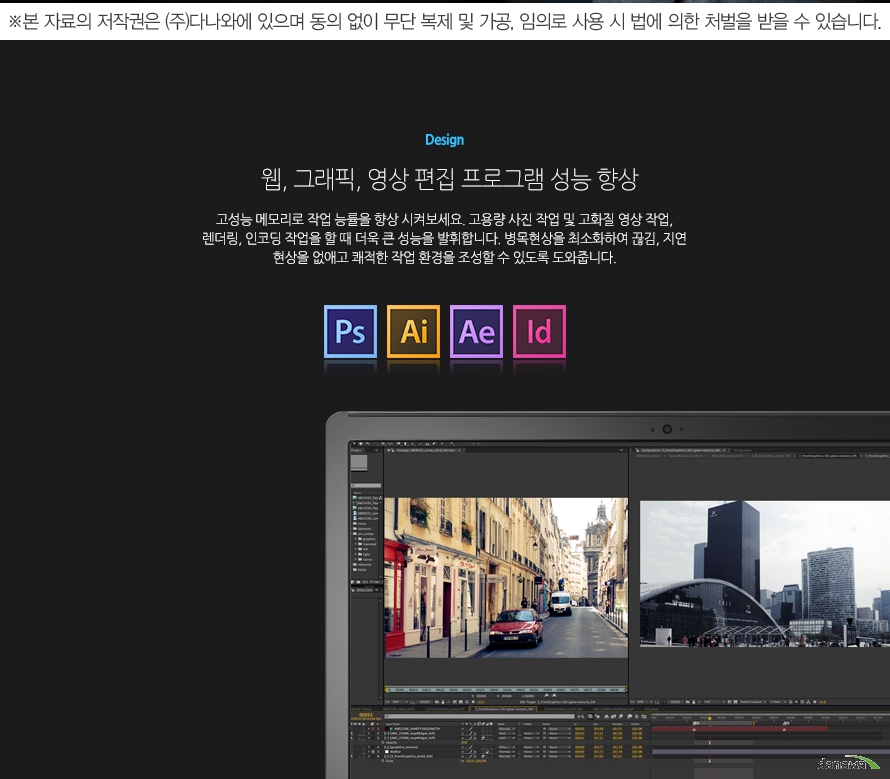Click the blue Design heading

[x=444, y=140]
